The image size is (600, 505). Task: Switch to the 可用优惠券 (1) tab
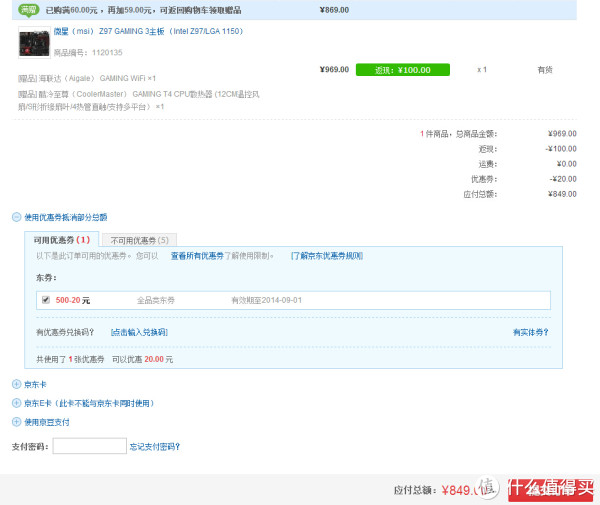click(x=62, y=240)
